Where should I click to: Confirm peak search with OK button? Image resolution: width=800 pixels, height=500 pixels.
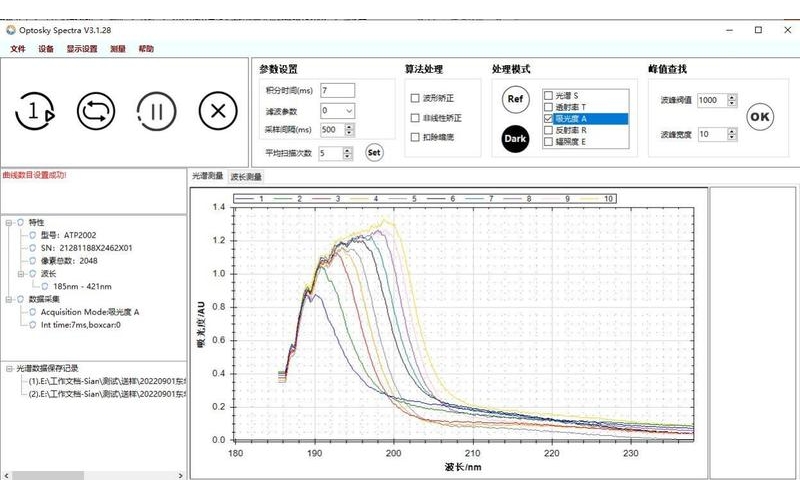[760, 117]
